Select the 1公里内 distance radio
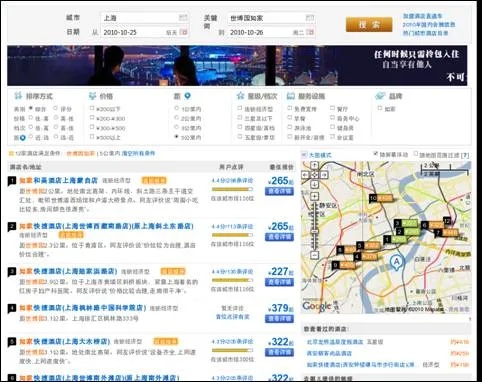Viewport: 482px width, 382px height. pyautogui.click(x=177, y=108)
